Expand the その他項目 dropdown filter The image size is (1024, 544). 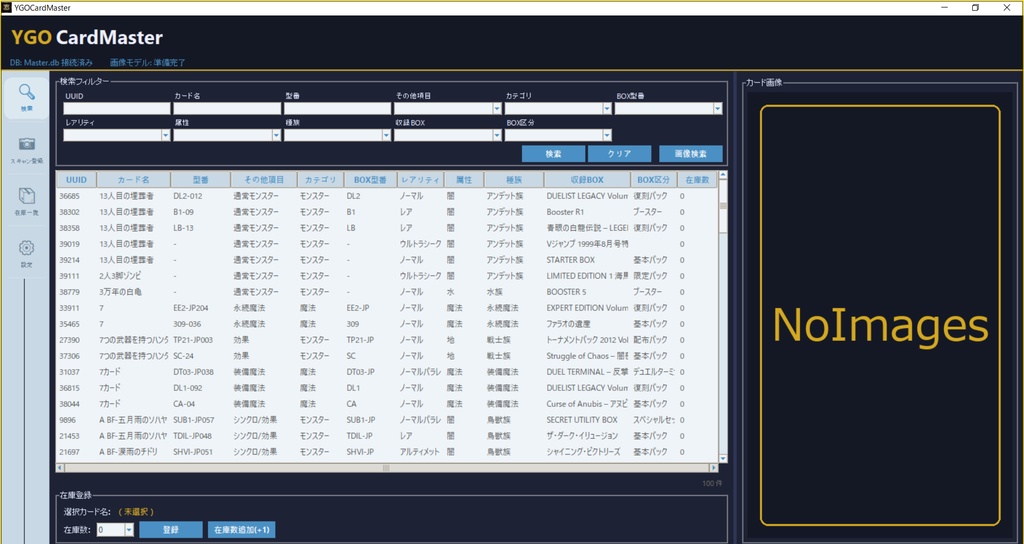point(498,109)
